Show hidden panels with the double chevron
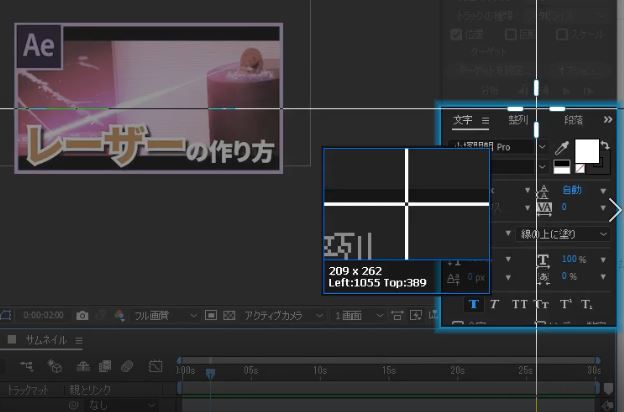This screenshot has height=412, width=624. (608, 119)
